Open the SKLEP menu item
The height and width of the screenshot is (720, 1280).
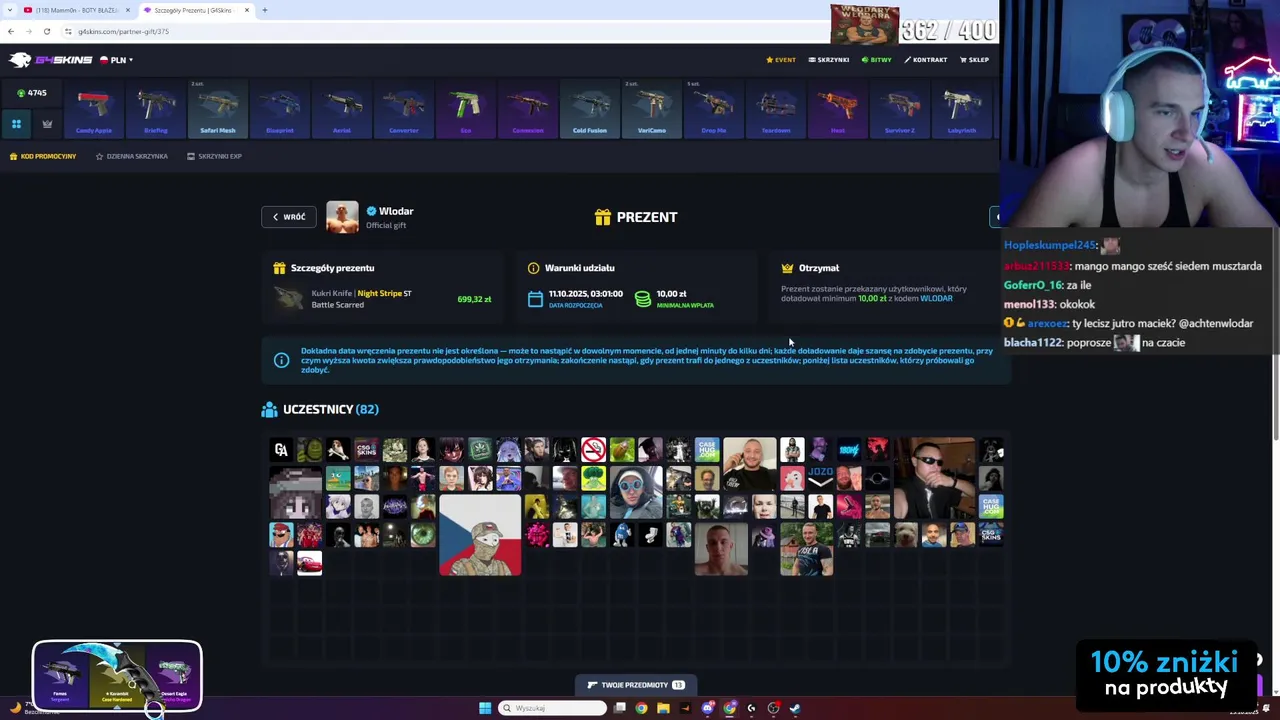(975, 60)
